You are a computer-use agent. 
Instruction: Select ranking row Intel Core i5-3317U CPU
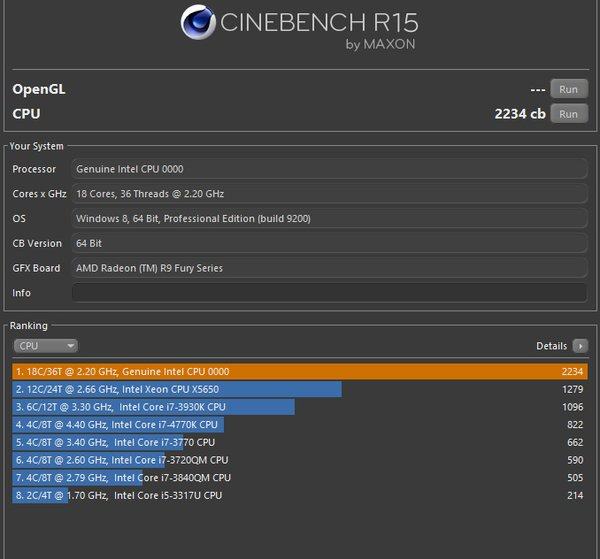300,495
